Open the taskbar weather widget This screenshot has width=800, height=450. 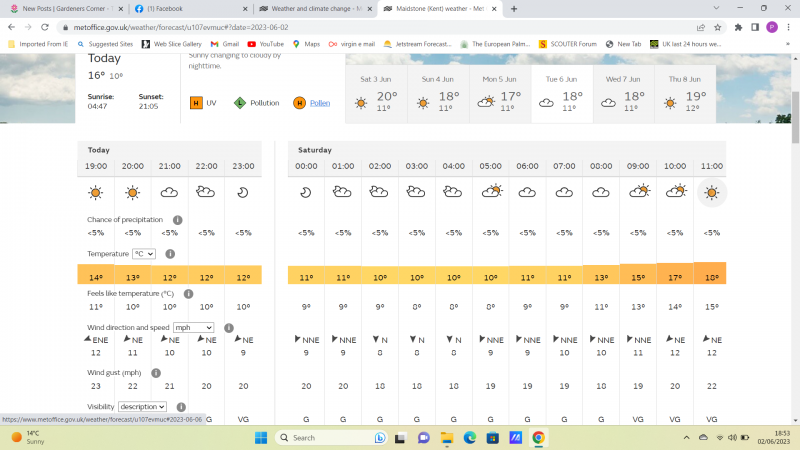[29, 438]
